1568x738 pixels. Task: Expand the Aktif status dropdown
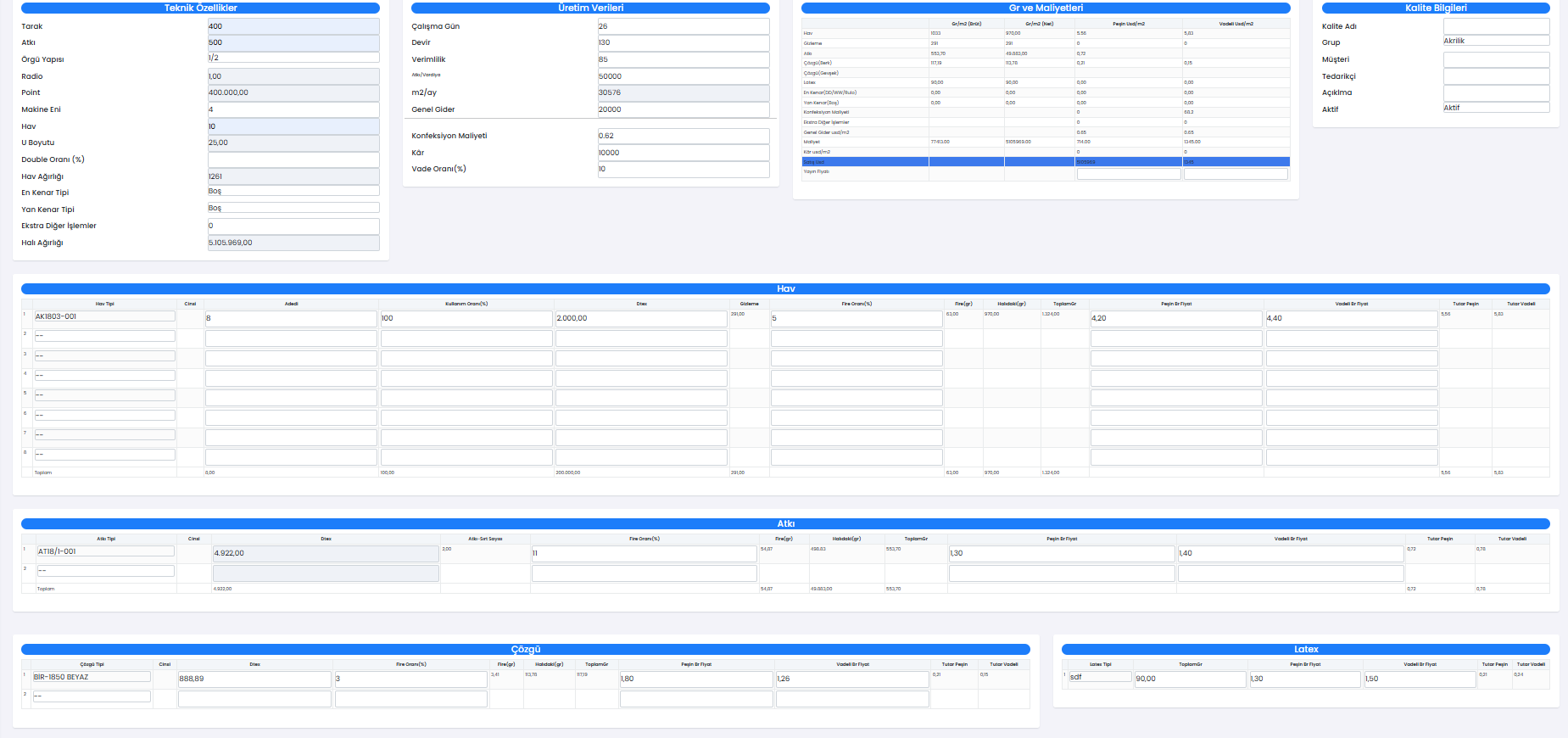[x=1496, y=108]
